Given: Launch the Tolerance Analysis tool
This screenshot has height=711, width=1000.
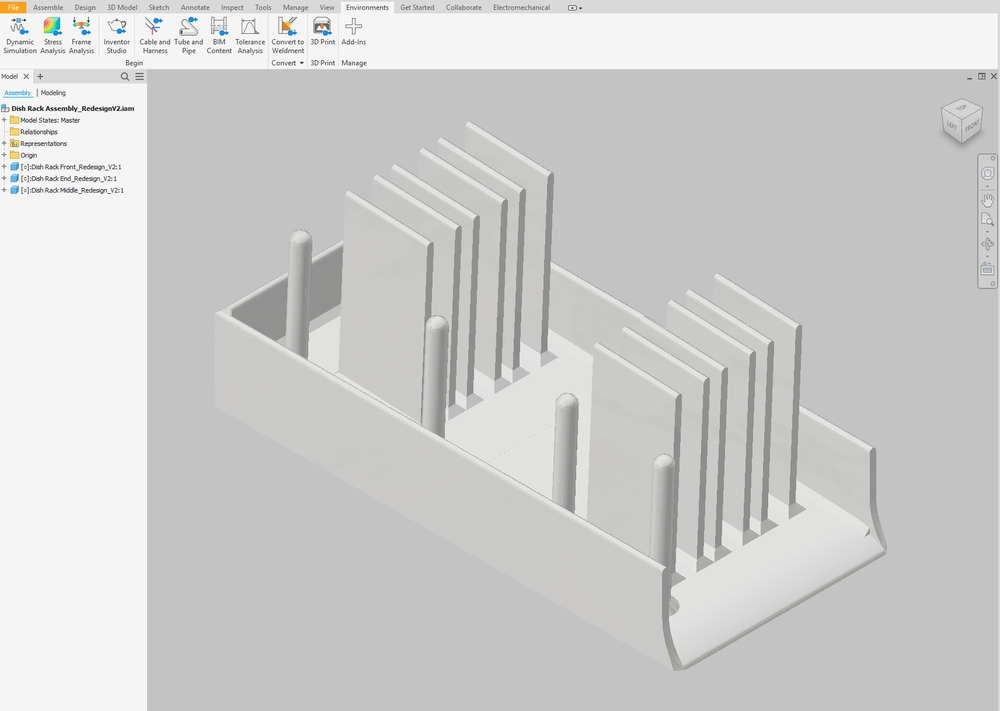Looking at the screenshot, I should [x=250, y=36].
